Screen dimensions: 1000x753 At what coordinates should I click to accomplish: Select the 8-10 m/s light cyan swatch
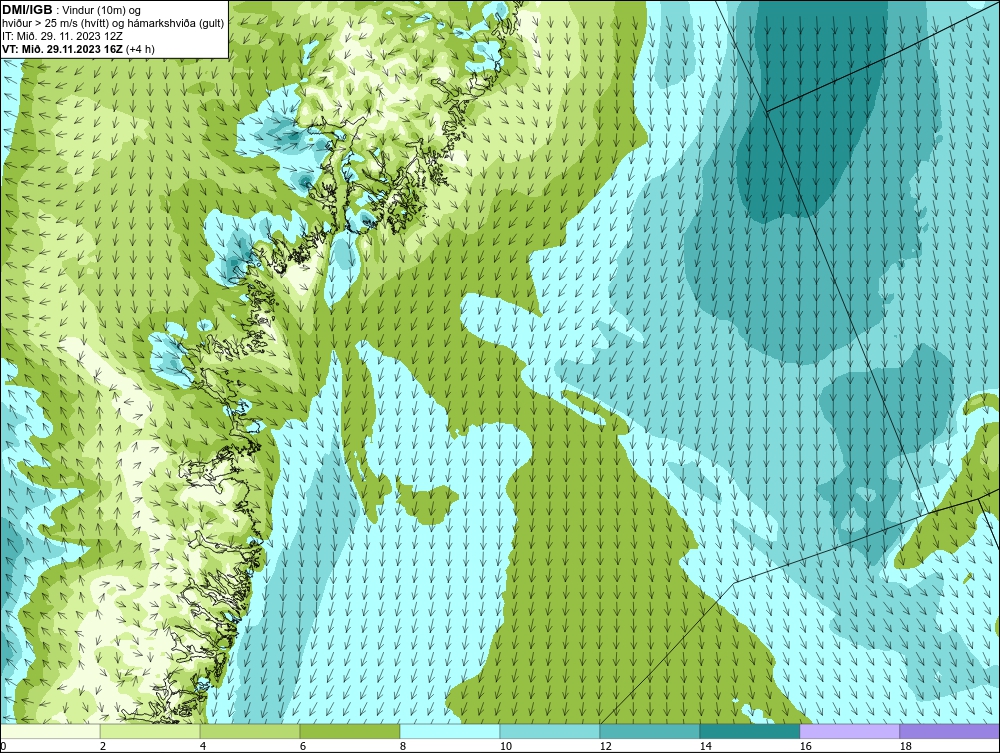pyautogui.click(x=450, y=731)
